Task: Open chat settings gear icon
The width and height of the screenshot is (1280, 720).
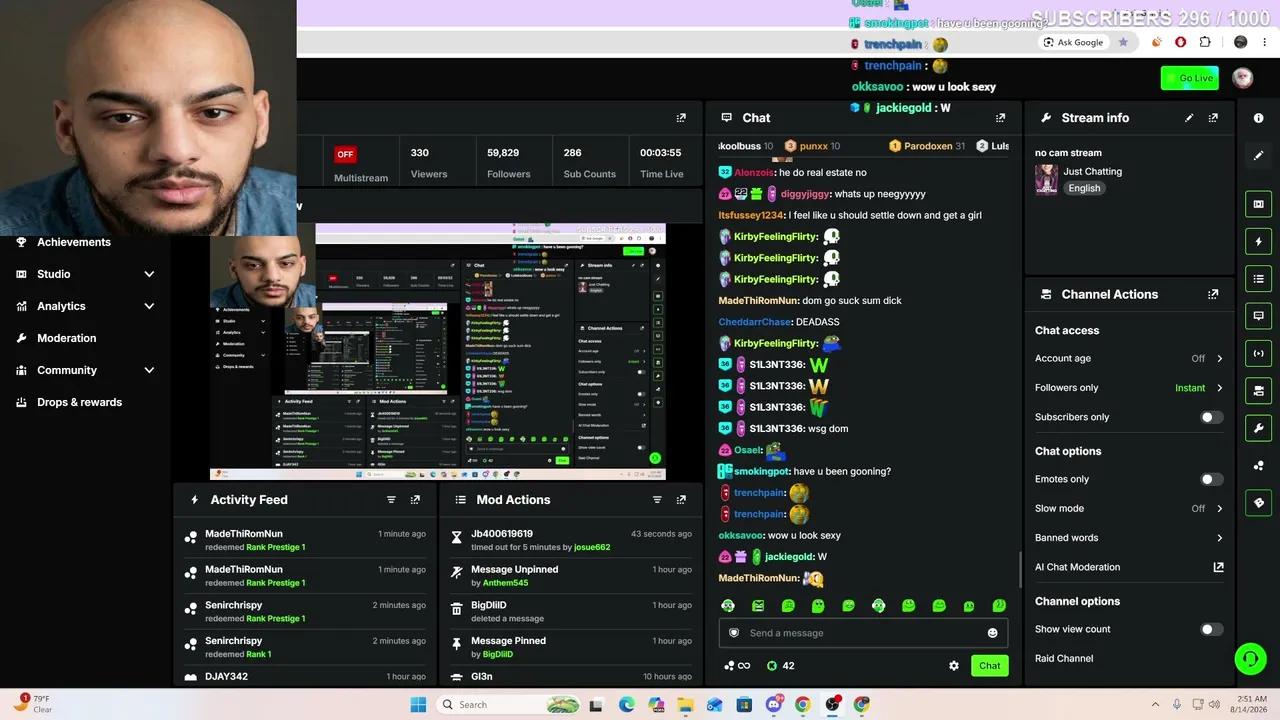Action: [x=954, y=666]
